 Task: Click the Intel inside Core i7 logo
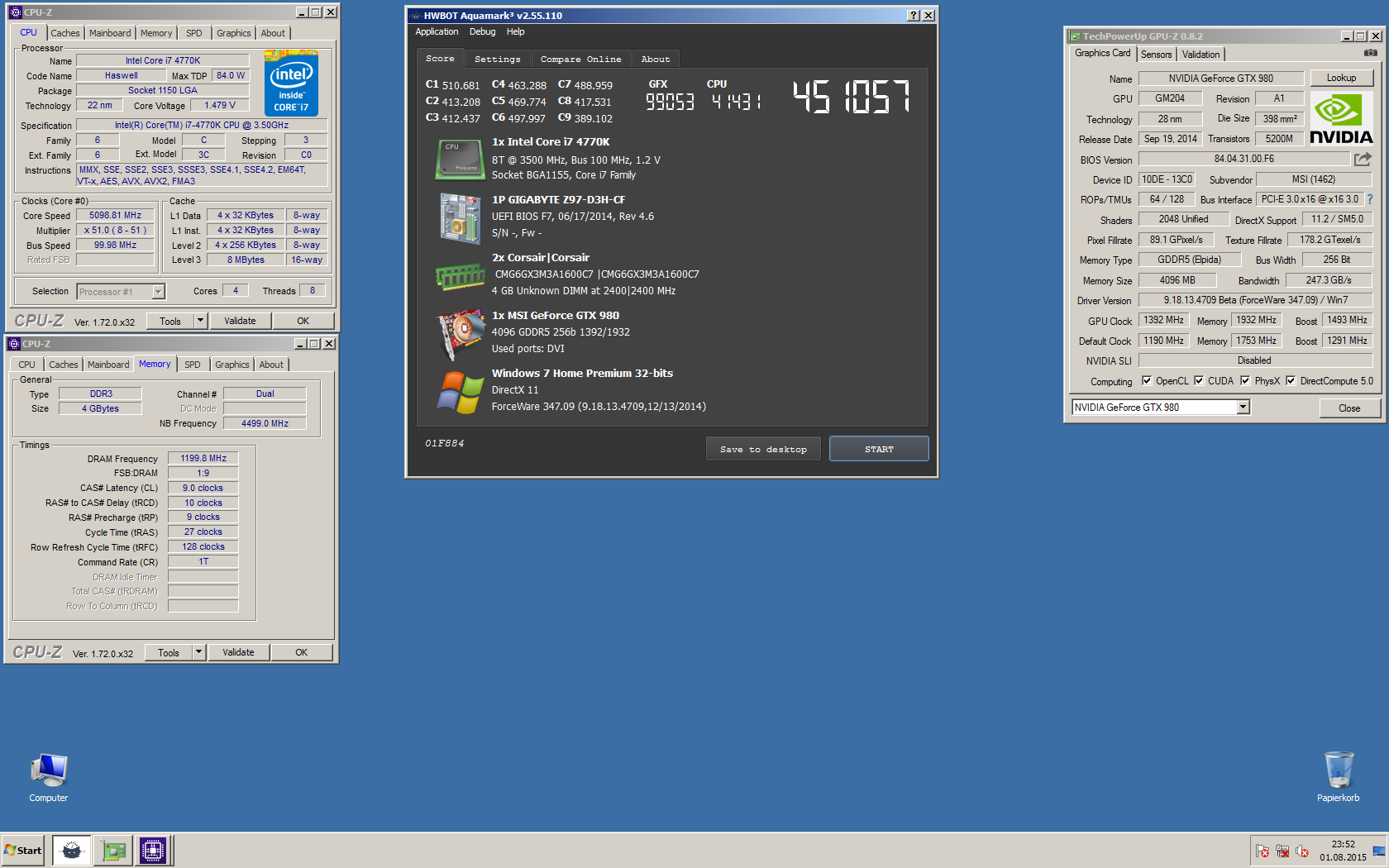coord(291,83)
